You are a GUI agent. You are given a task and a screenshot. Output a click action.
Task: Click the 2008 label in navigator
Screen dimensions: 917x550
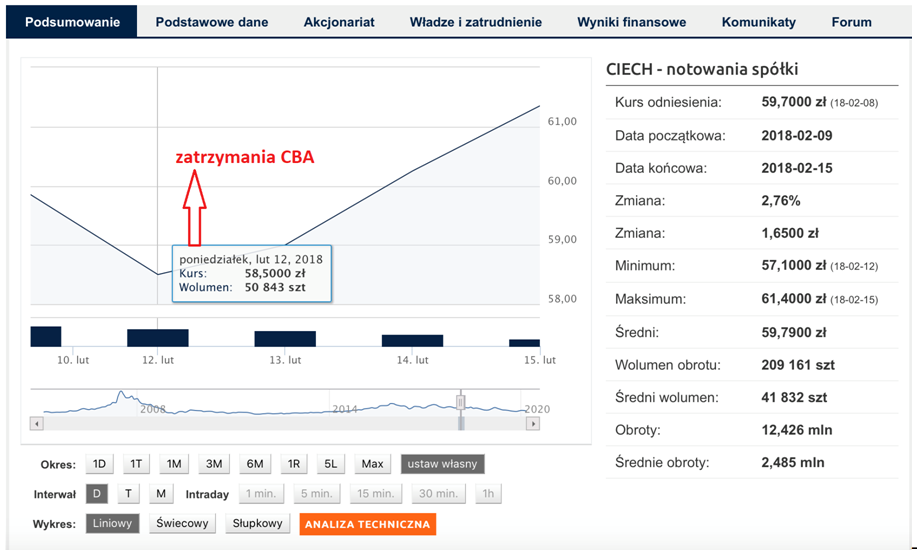click(x=153, y=409)
